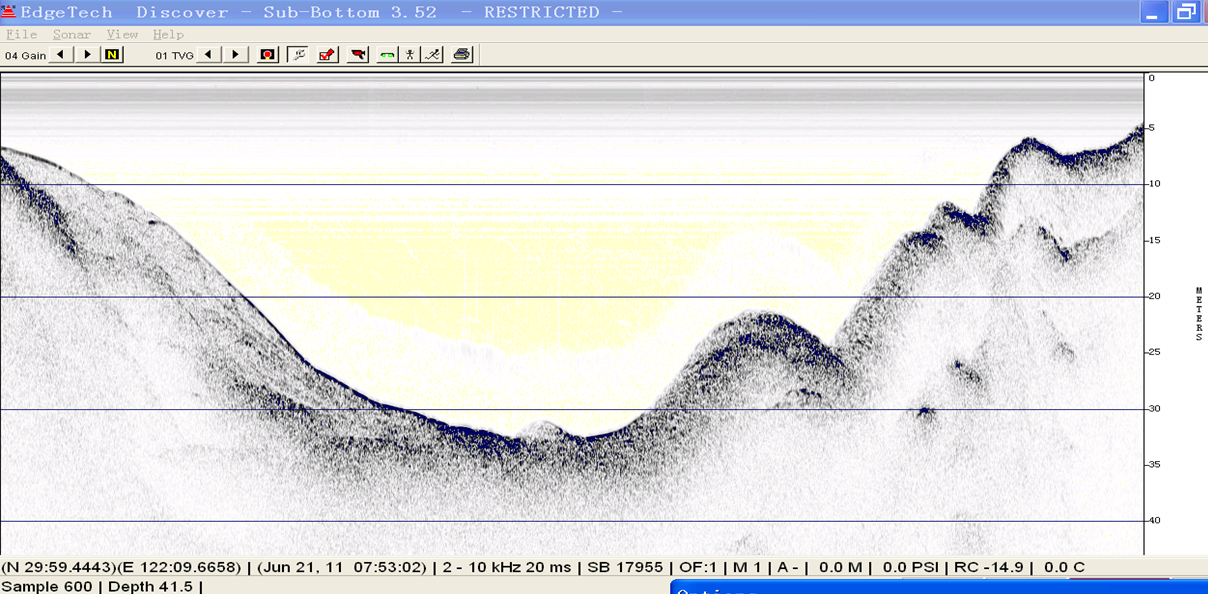Click the running figure icon in the toolbar
Viewport: 1208px width, 594px height.
[432, 54]
